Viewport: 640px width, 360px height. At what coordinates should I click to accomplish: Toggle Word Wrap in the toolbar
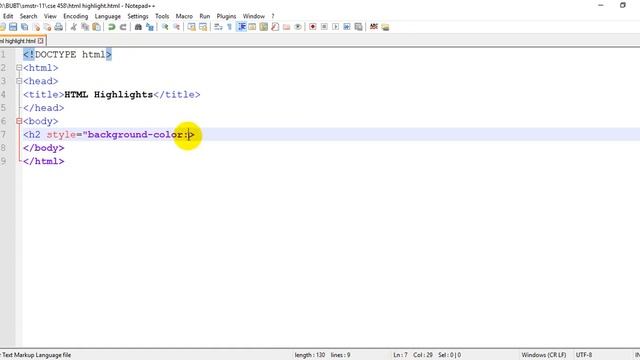[218, 27]
